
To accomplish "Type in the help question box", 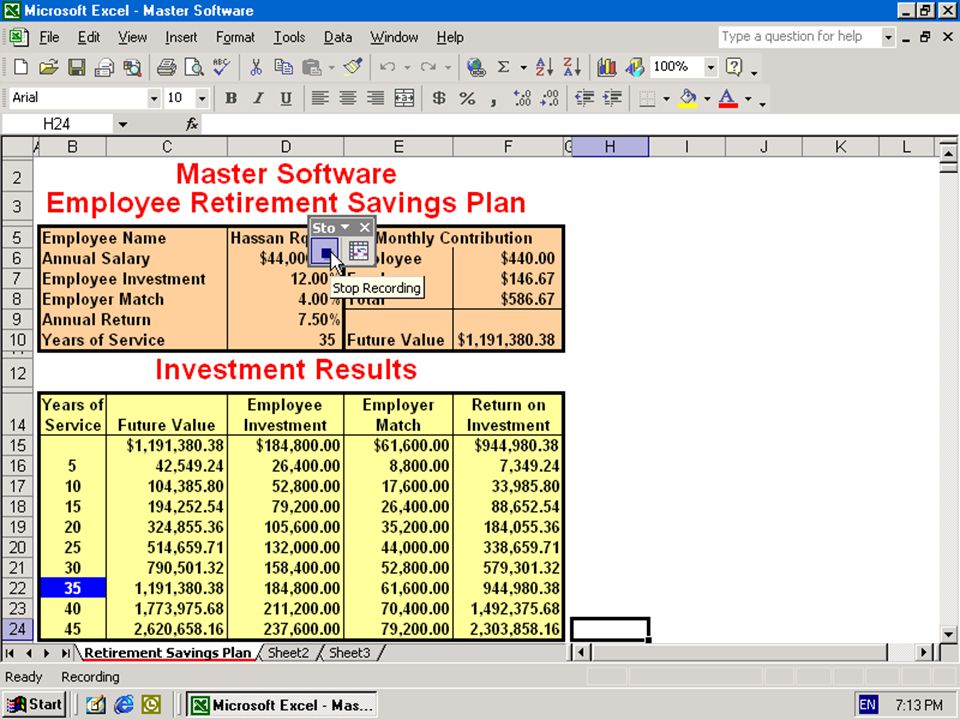I will coord(800,37).
